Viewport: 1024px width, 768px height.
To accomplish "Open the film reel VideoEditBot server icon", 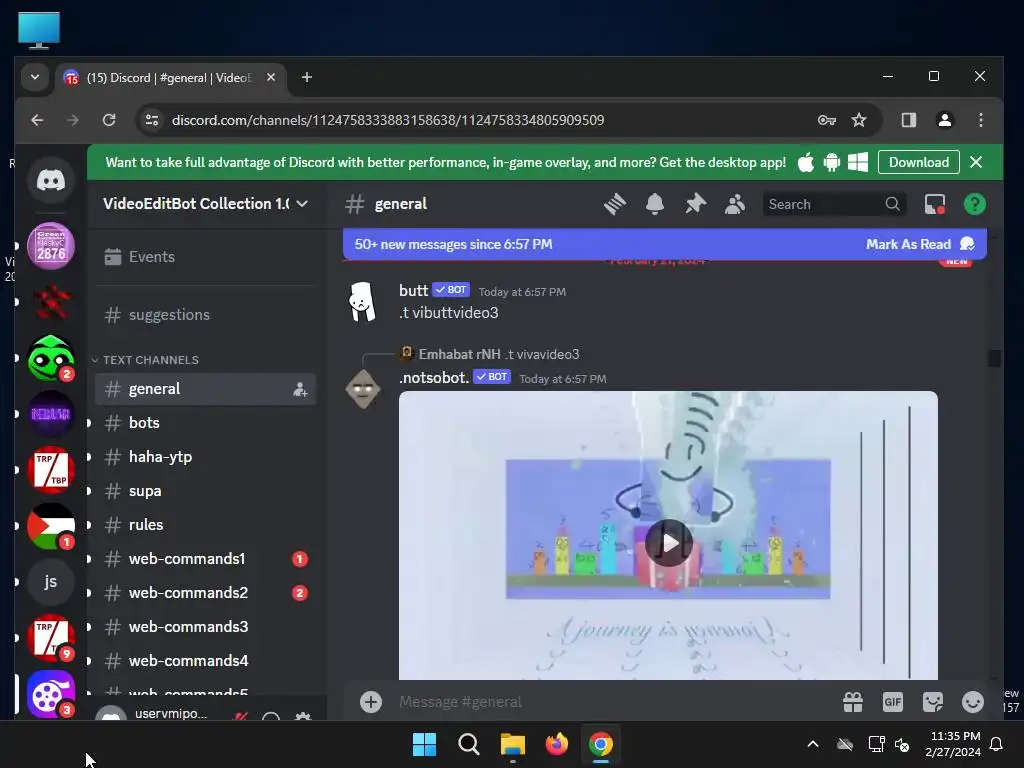I will (51, 694).
